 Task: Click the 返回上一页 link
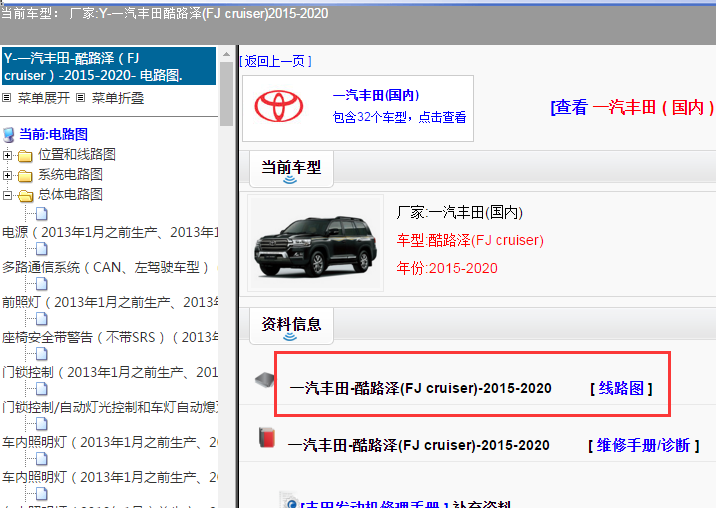point(275,61)
